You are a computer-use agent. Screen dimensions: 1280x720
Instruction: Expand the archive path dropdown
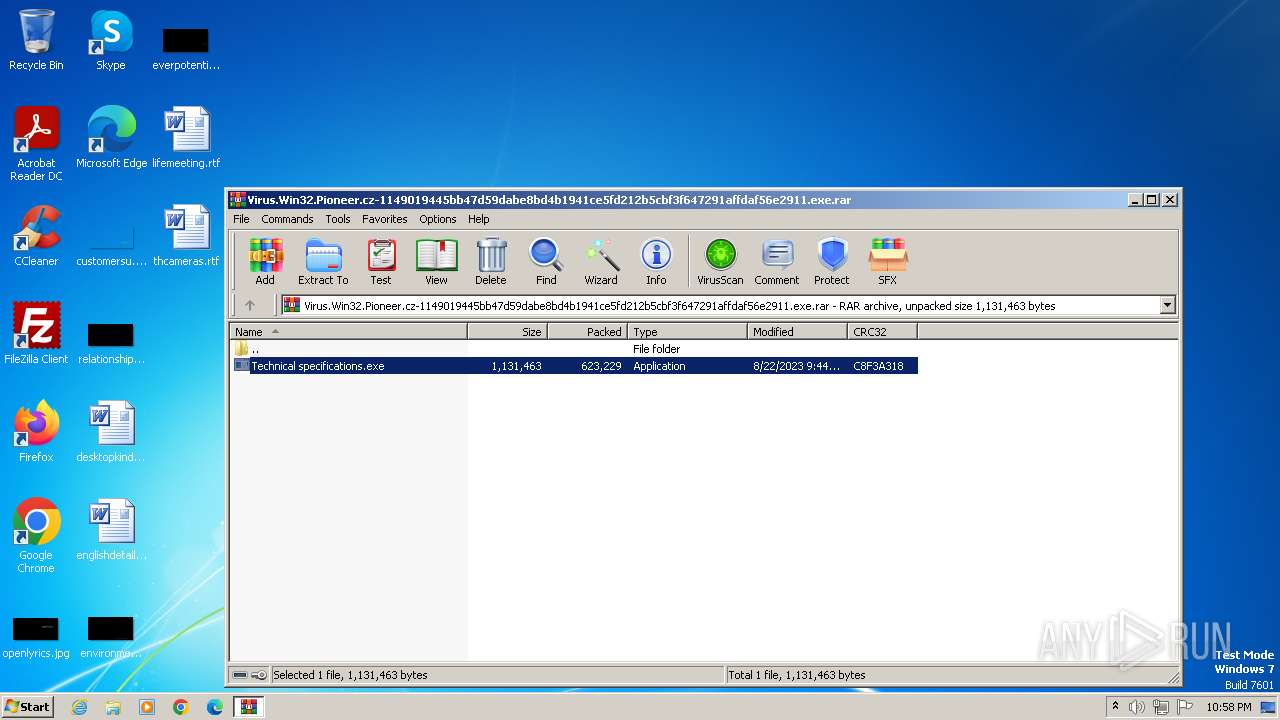(1167, 306)
